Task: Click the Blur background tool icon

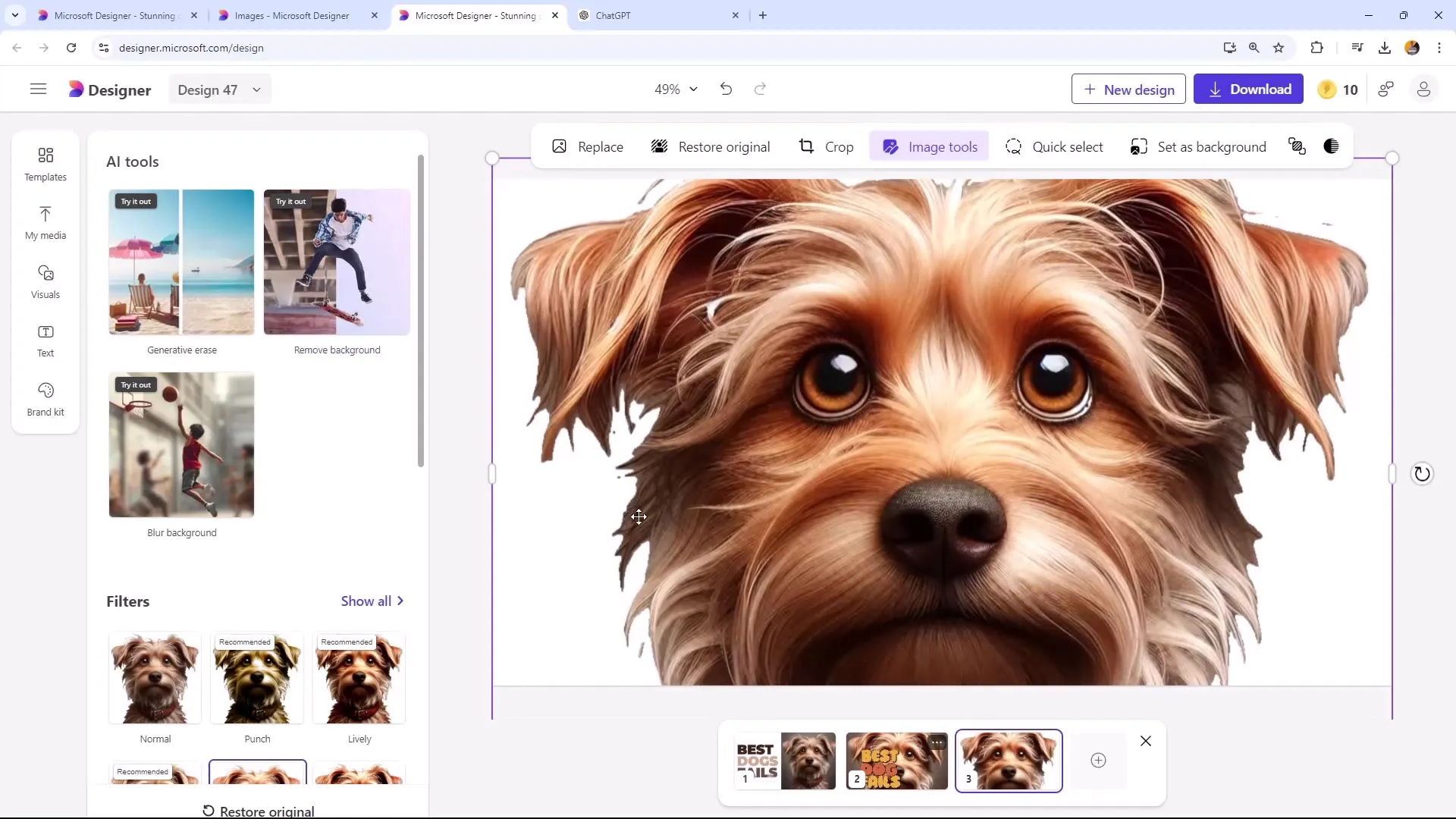Action: [181, 445]
